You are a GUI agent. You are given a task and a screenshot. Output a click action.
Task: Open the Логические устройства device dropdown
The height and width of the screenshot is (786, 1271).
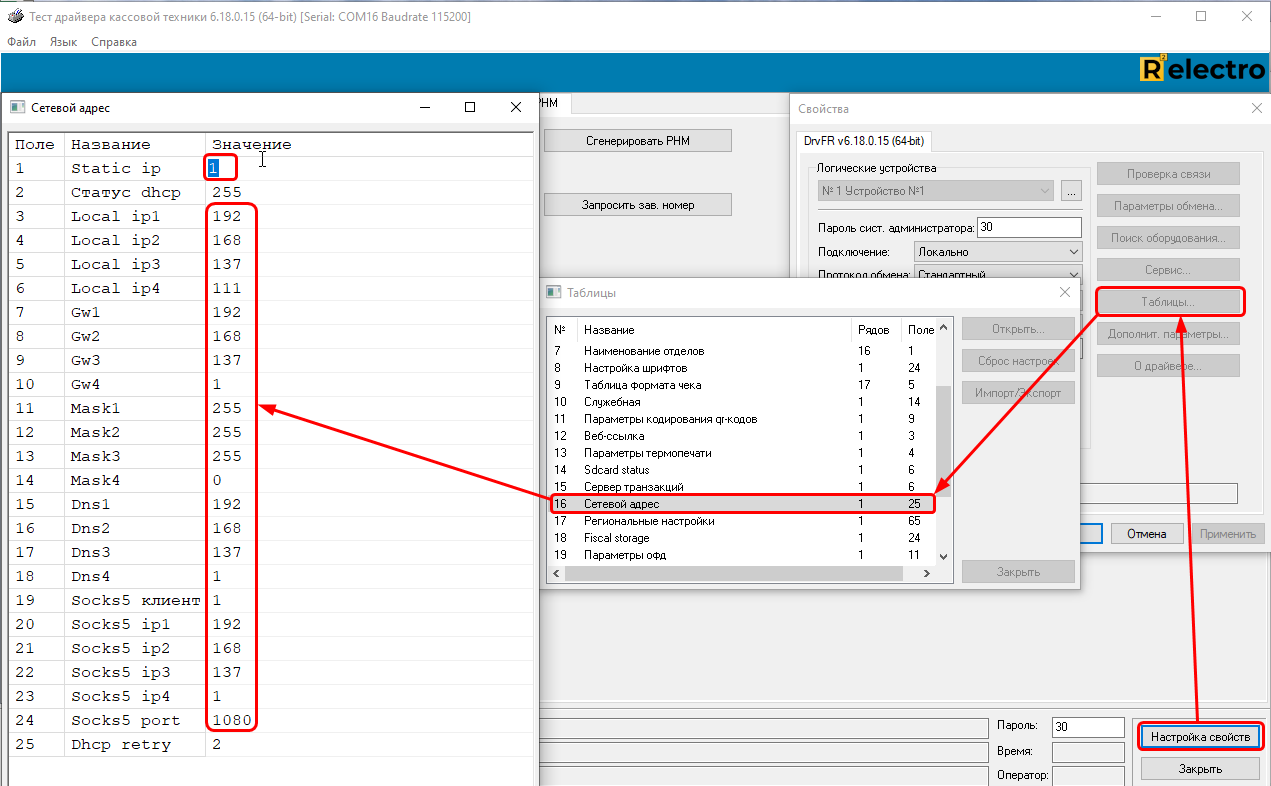click(x=1045, y=190)
